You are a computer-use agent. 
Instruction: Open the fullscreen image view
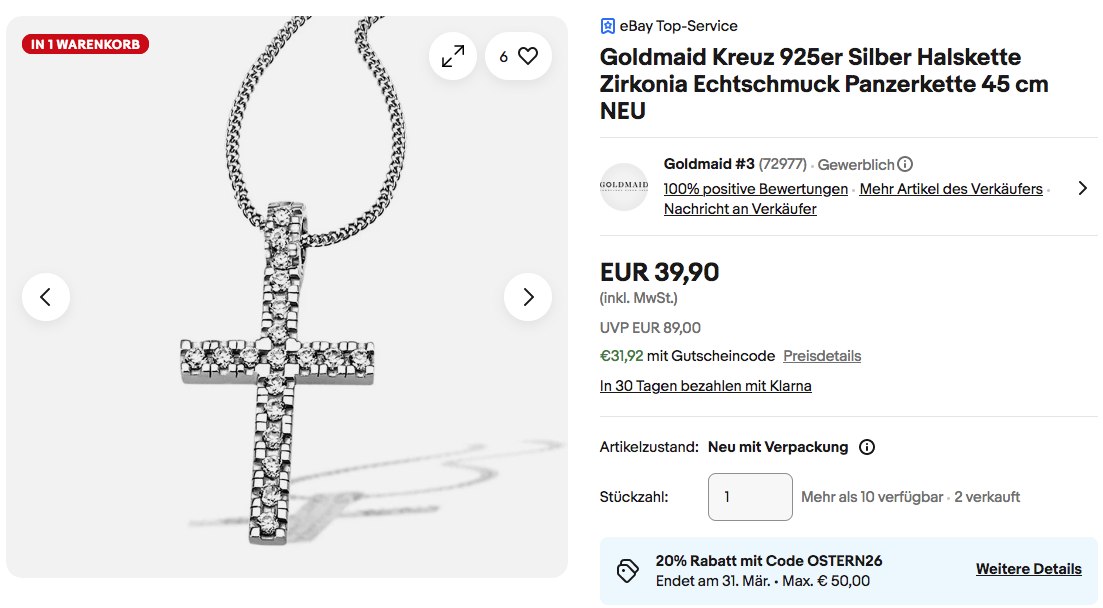(x=453, y=56)
